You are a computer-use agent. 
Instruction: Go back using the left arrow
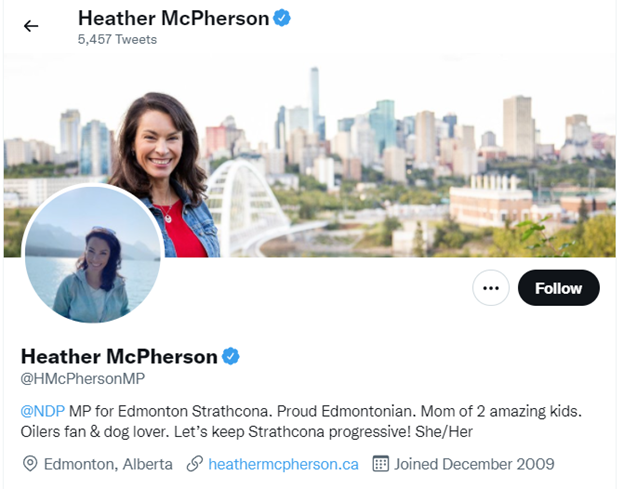pyautogui.click(x=31, y=26)
